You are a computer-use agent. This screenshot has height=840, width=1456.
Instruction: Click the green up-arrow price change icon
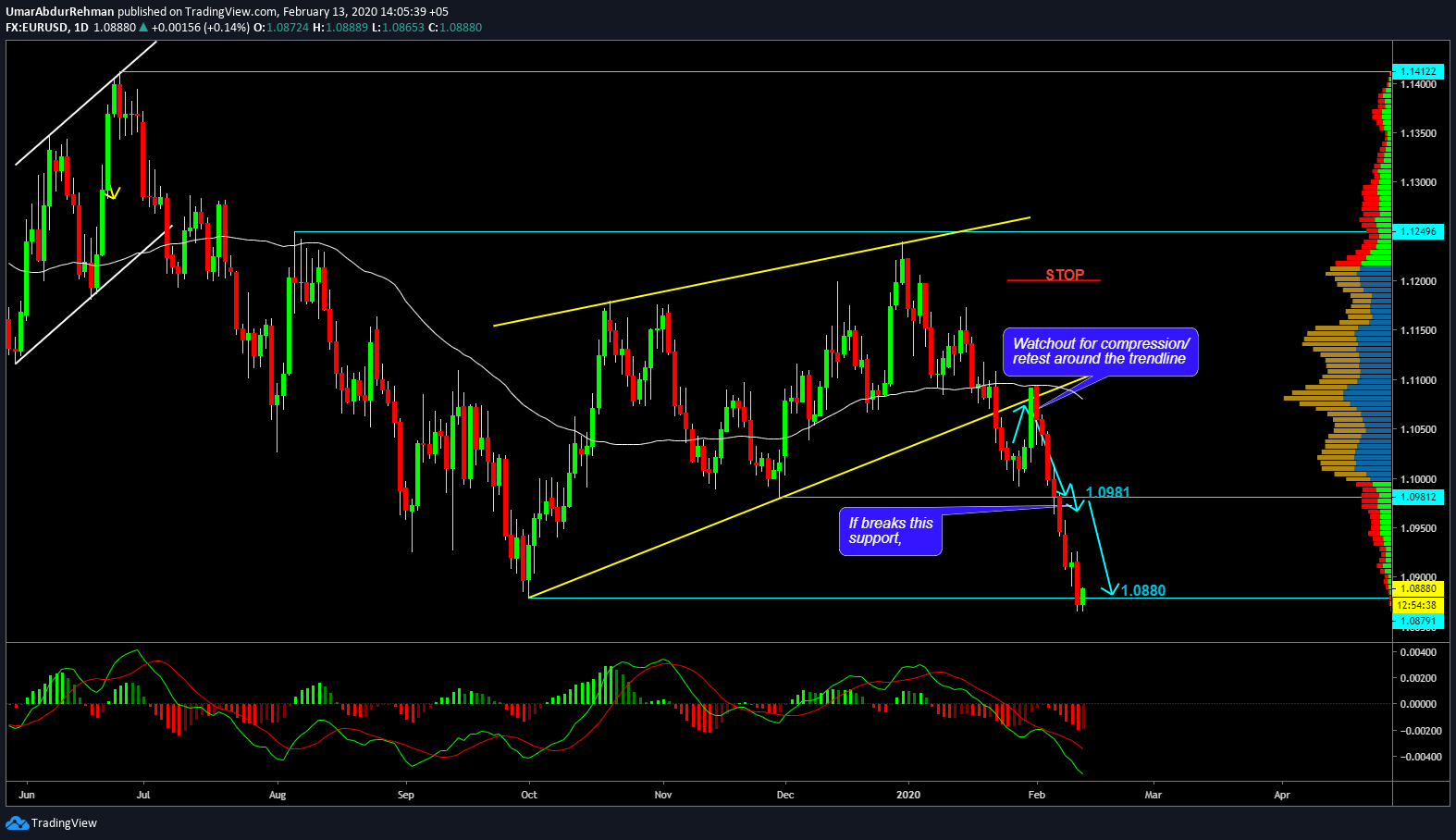pos(144,27)
